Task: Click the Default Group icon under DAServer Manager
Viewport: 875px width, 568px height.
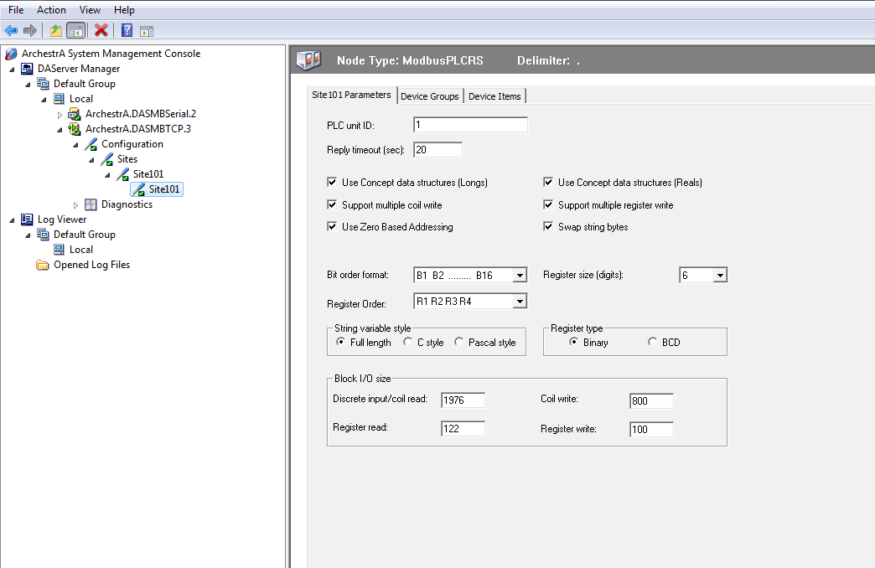Action: tap(42, 84)
